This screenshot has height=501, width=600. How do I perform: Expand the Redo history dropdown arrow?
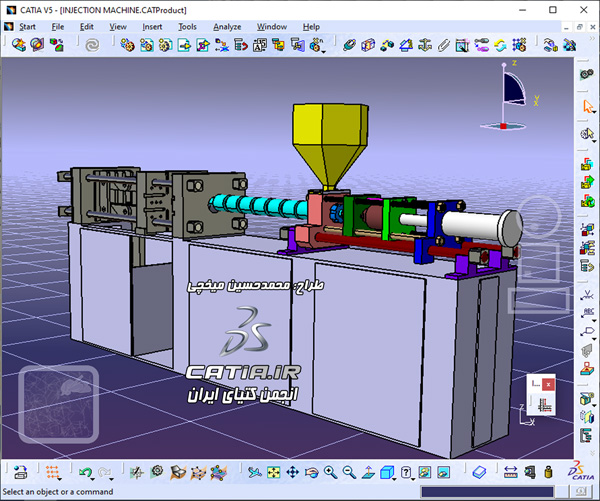coord(111,479)
